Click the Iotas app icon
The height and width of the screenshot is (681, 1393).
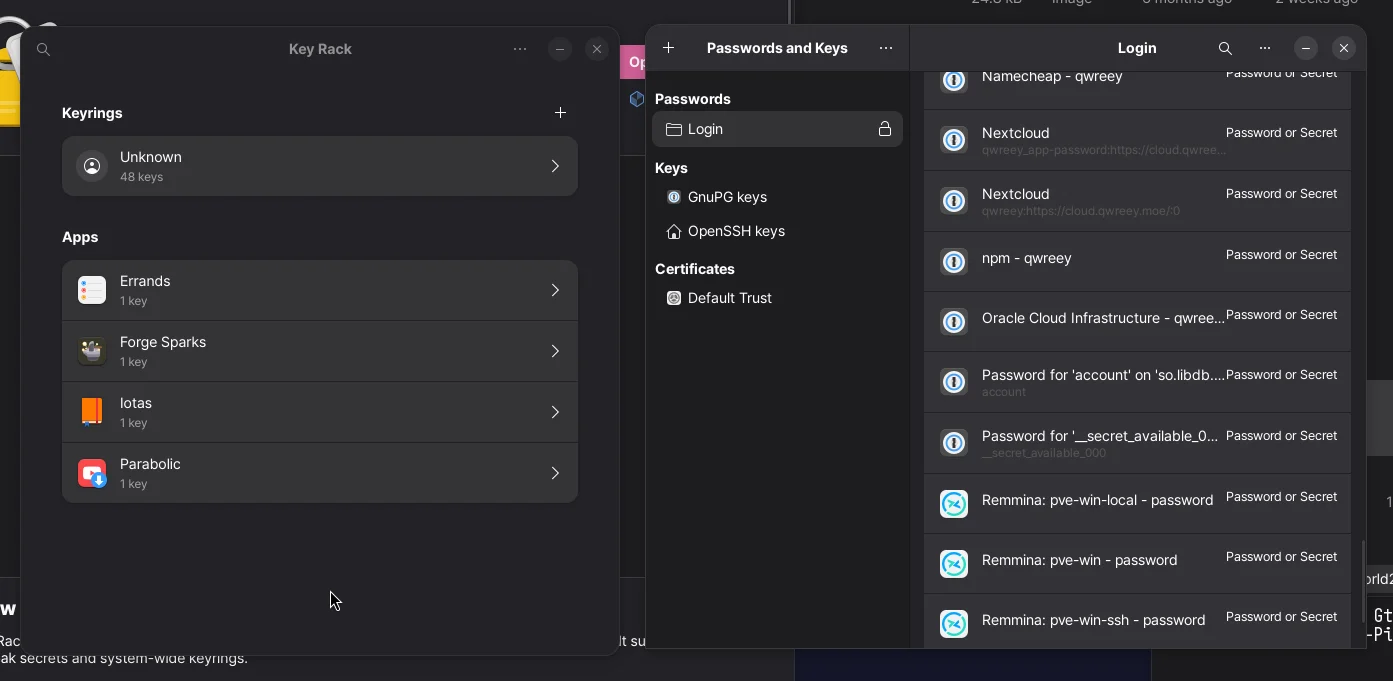[x=92, y=412]
